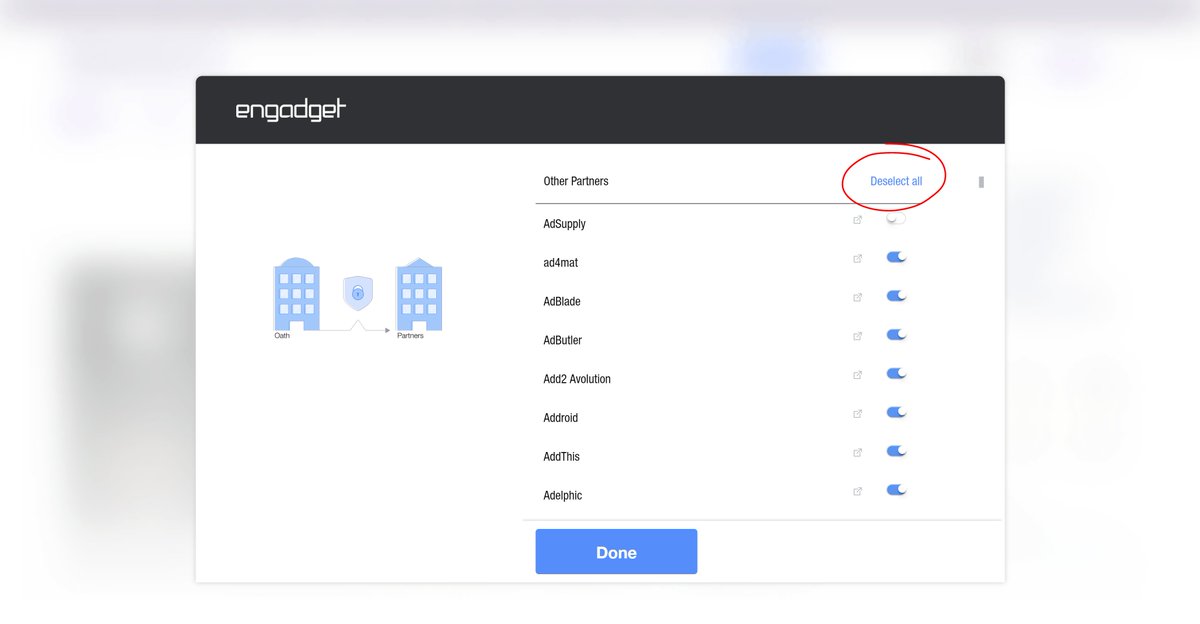
Task: Click the scrollbar on the right edge
Action: [980, 182]
